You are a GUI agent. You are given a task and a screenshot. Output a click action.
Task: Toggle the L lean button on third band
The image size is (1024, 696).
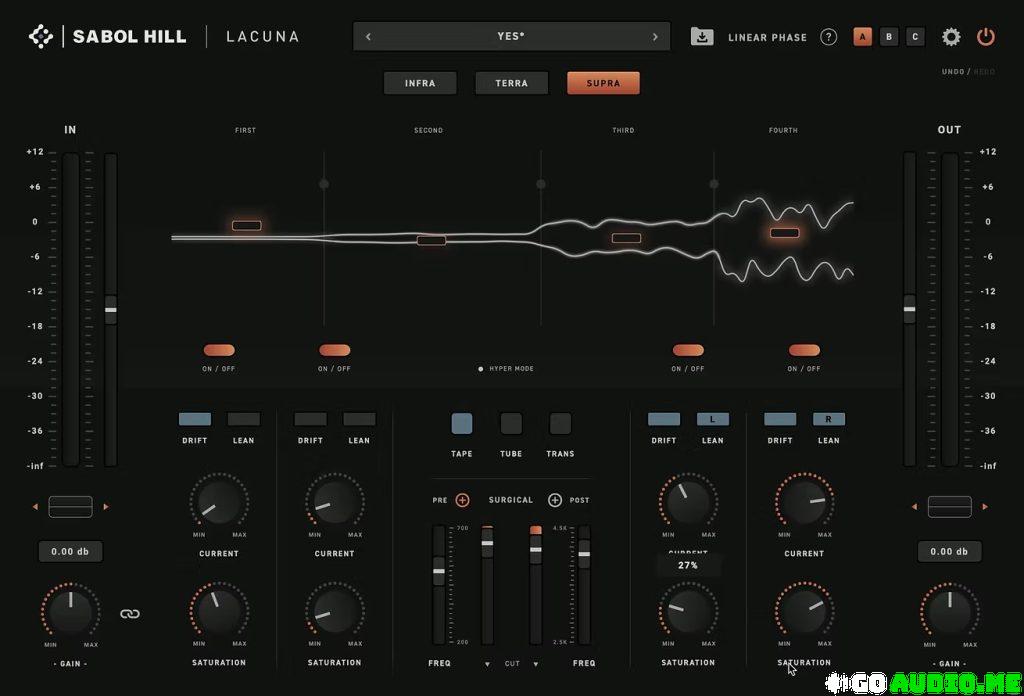[x=712, y=419]
